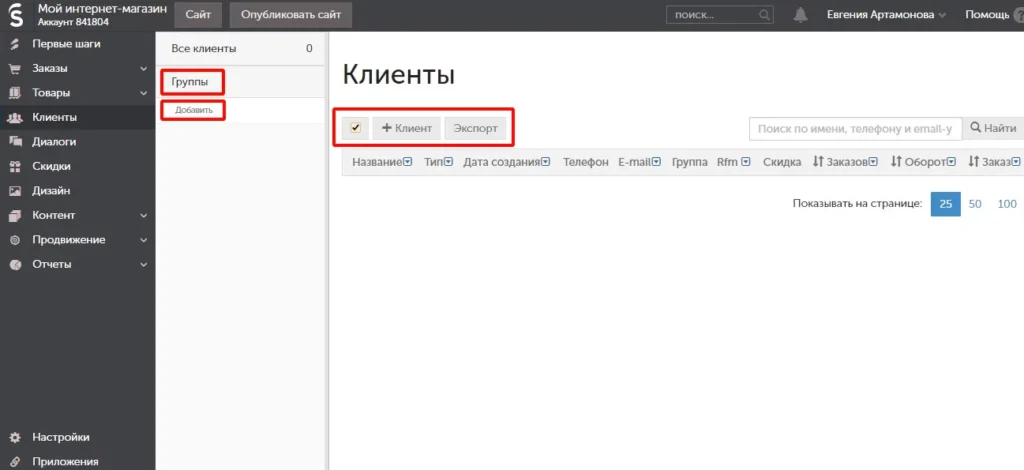Click the Телефон column header
Screen dimensions: 1024x470
tap(586, 162)
